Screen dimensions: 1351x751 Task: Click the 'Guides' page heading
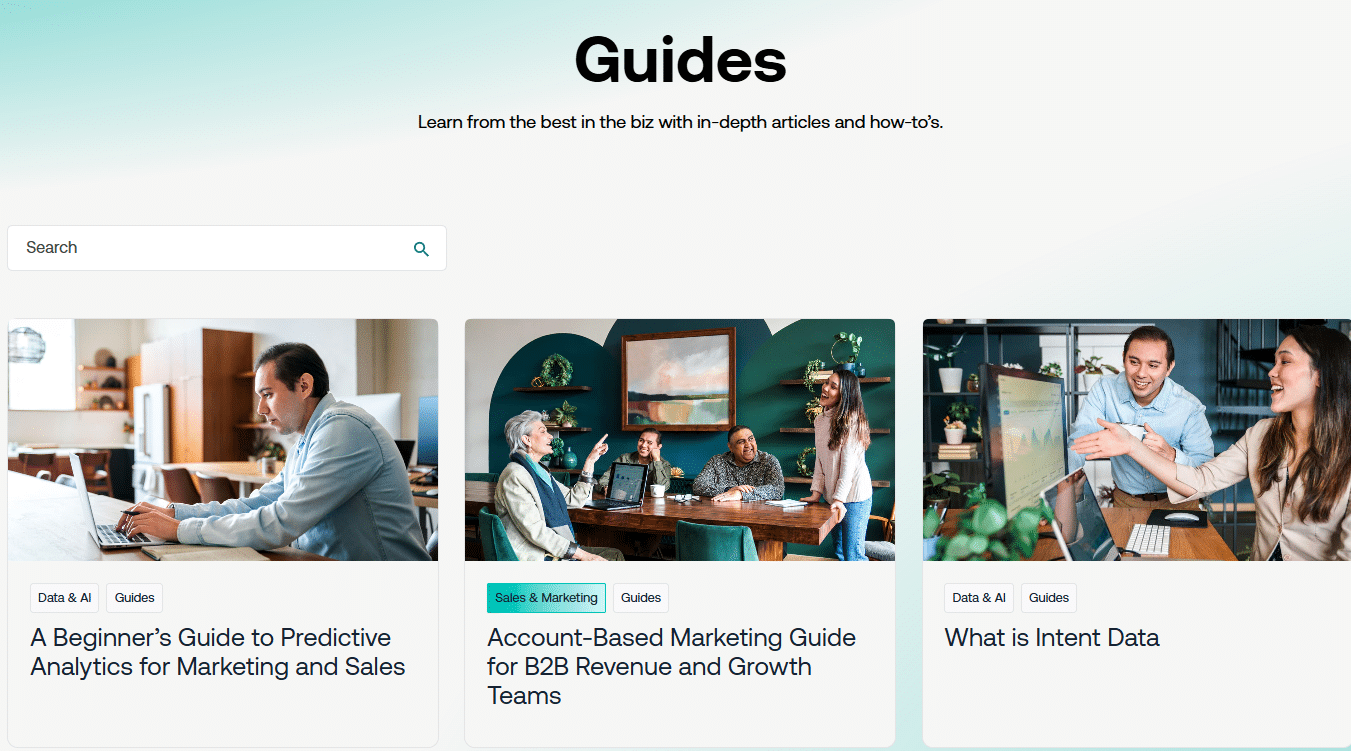679,60
